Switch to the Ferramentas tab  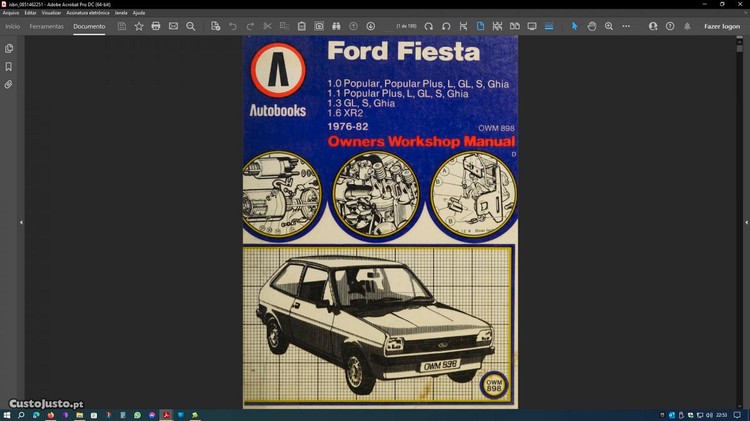click(x=46, y=26)
